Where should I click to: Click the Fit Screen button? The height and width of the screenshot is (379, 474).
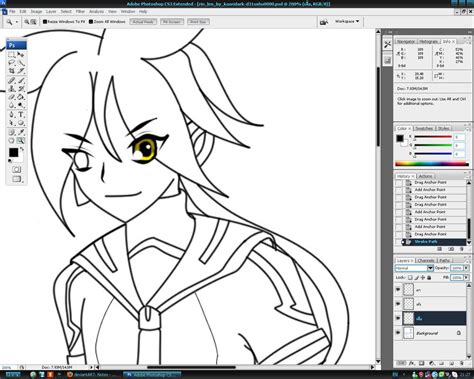[172, 22]
